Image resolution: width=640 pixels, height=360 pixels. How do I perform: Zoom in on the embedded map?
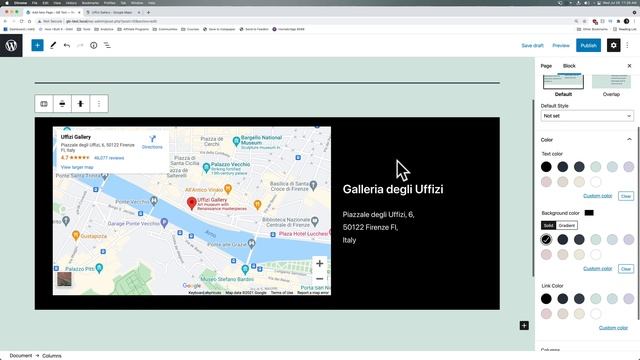(x=320, y=264)
